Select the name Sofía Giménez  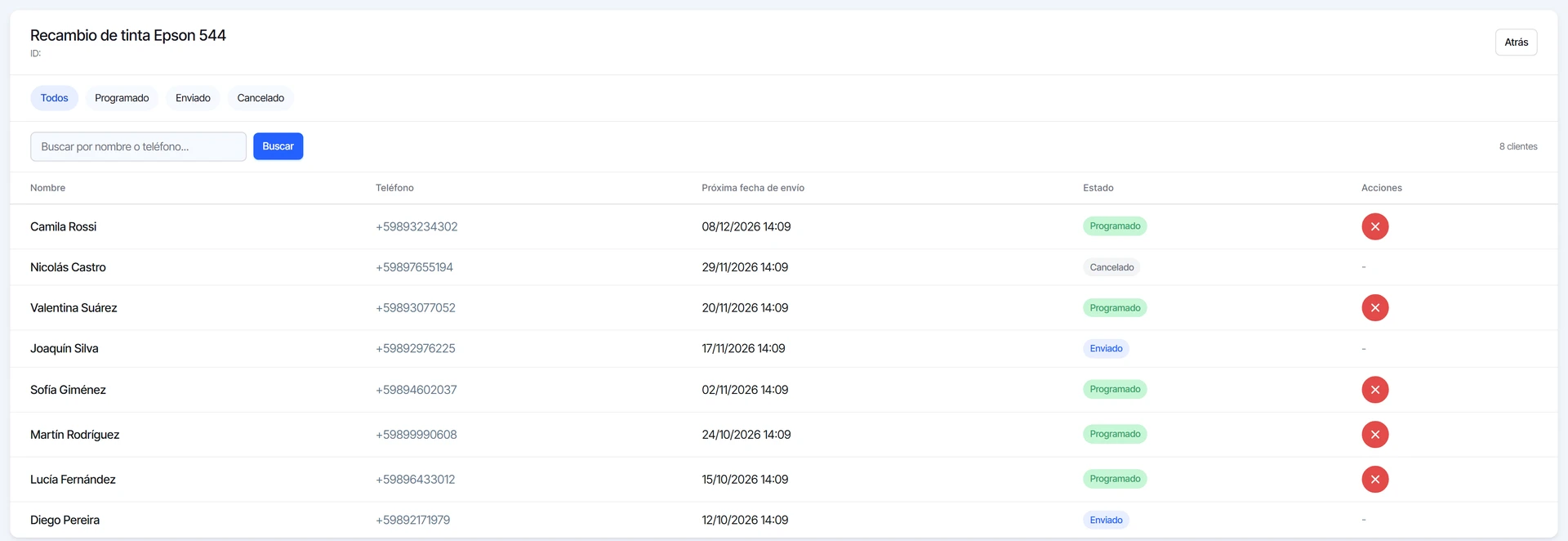point(68,390)
